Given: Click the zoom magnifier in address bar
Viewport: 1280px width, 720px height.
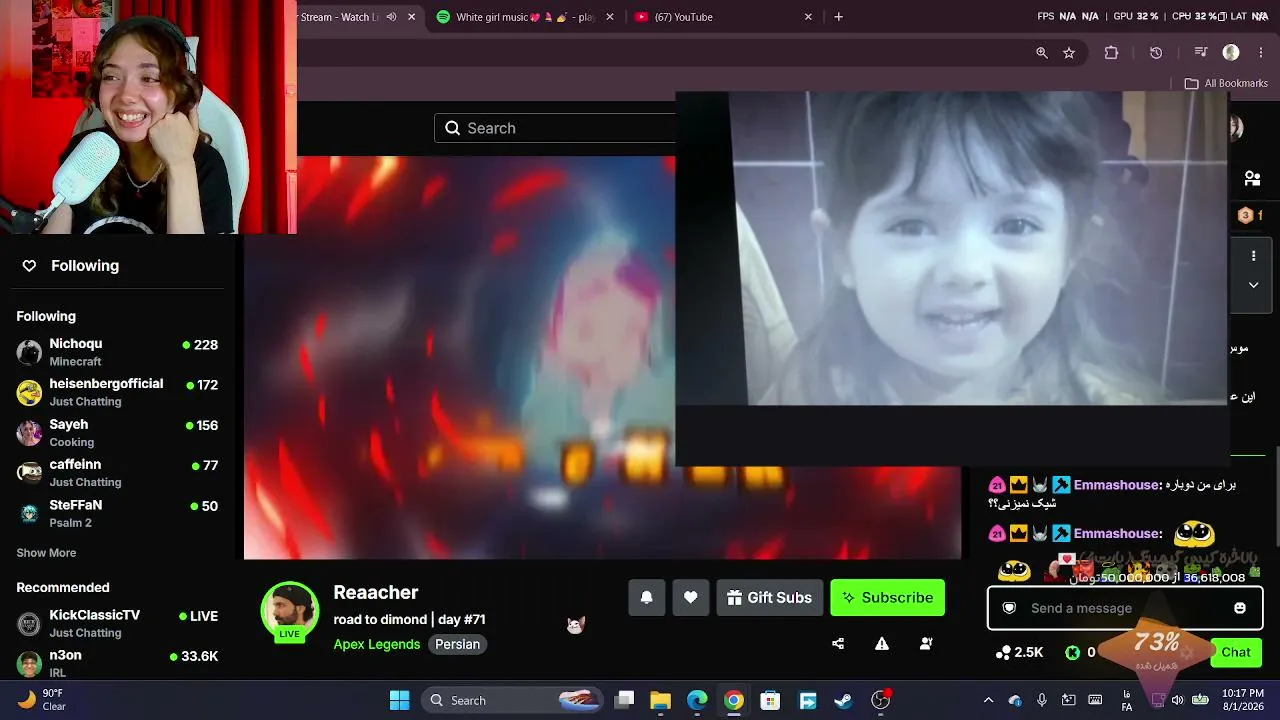Looking at the screenshot, I should click(x=1042, y=53).
